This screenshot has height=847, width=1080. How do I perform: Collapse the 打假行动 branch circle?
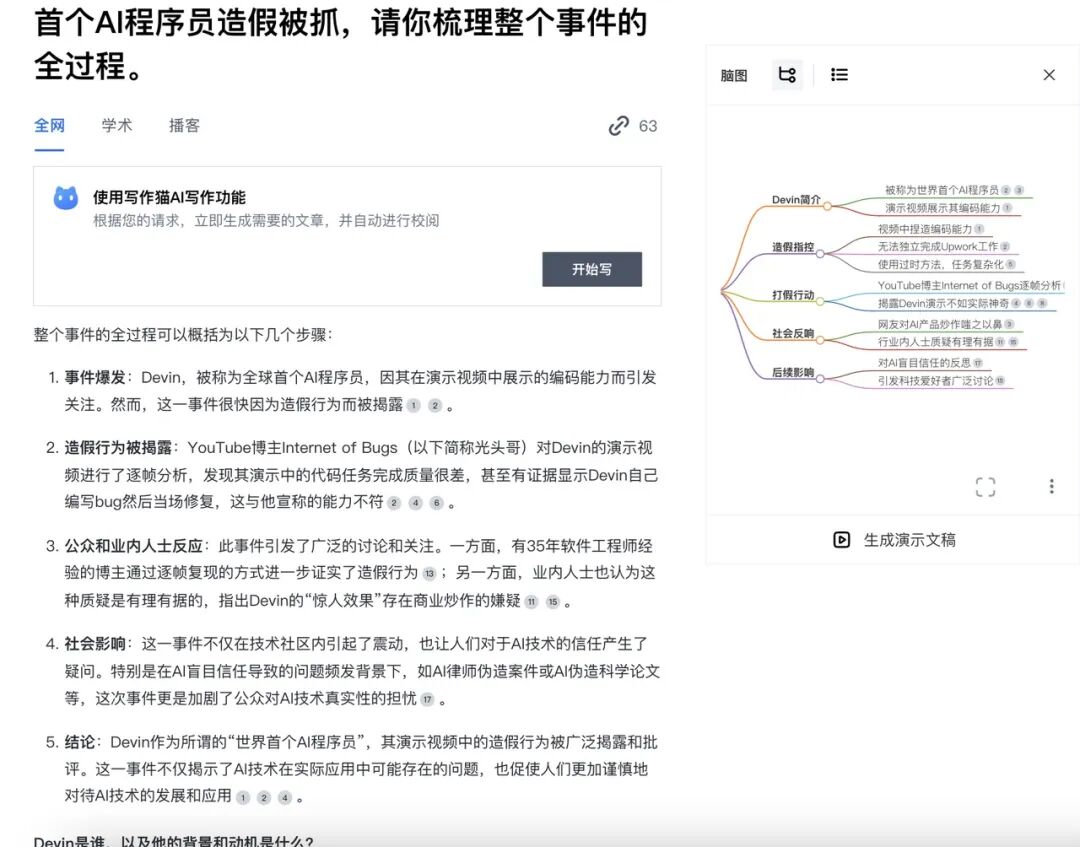(820, 301)
